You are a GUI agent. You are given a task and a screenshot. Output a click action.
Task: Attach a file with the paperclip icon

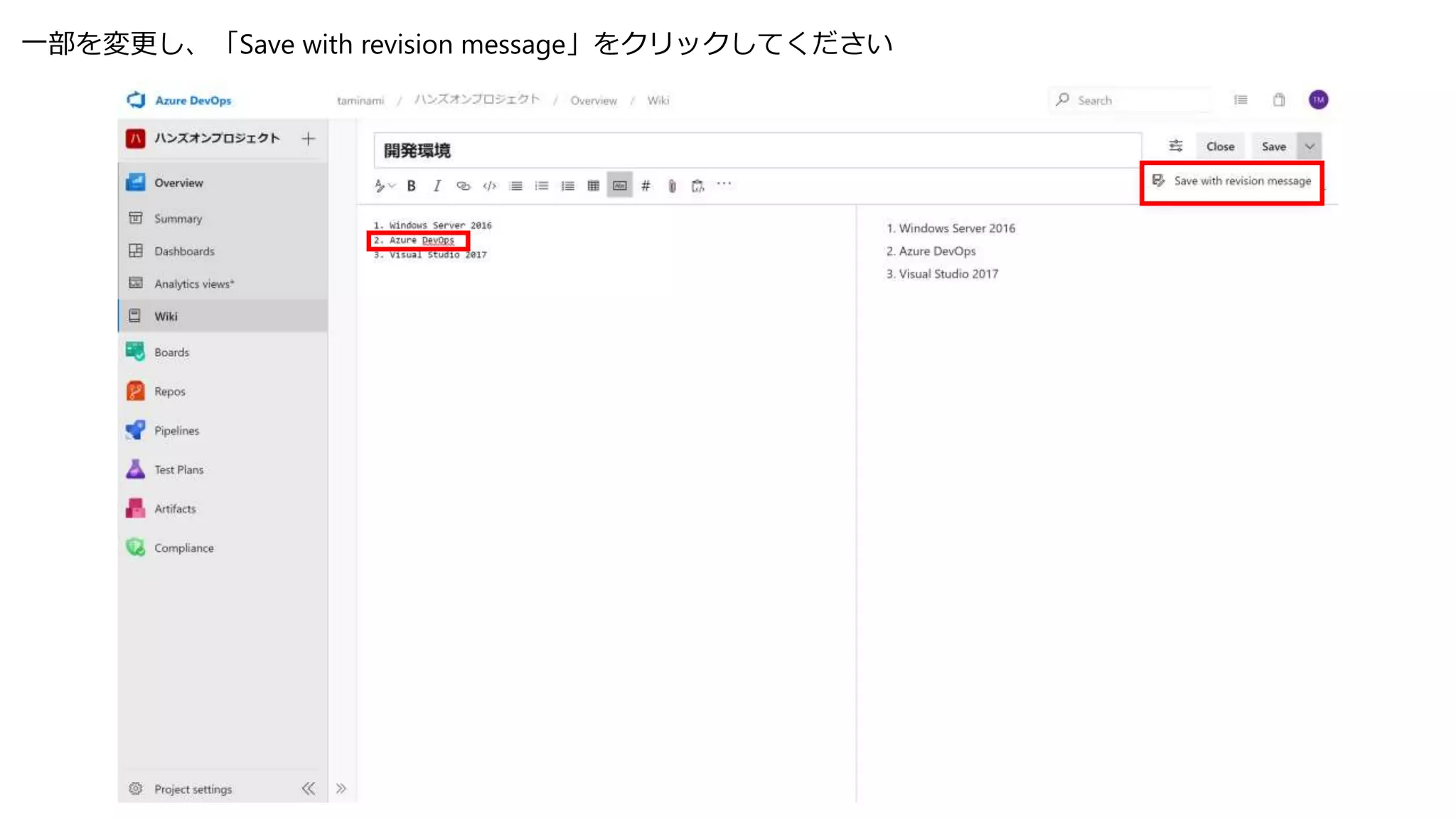(672, 186)
